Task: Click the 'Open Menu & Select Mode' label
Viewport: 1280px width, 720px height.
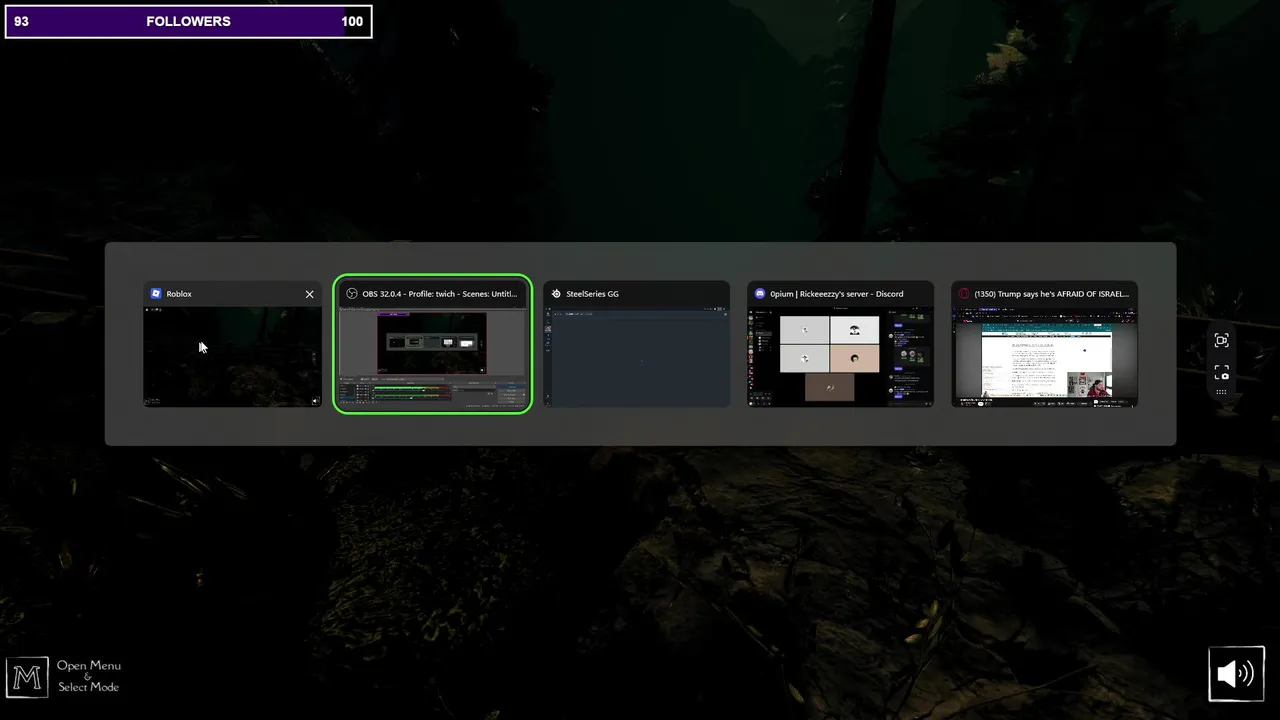Action: tap(88, 676)
